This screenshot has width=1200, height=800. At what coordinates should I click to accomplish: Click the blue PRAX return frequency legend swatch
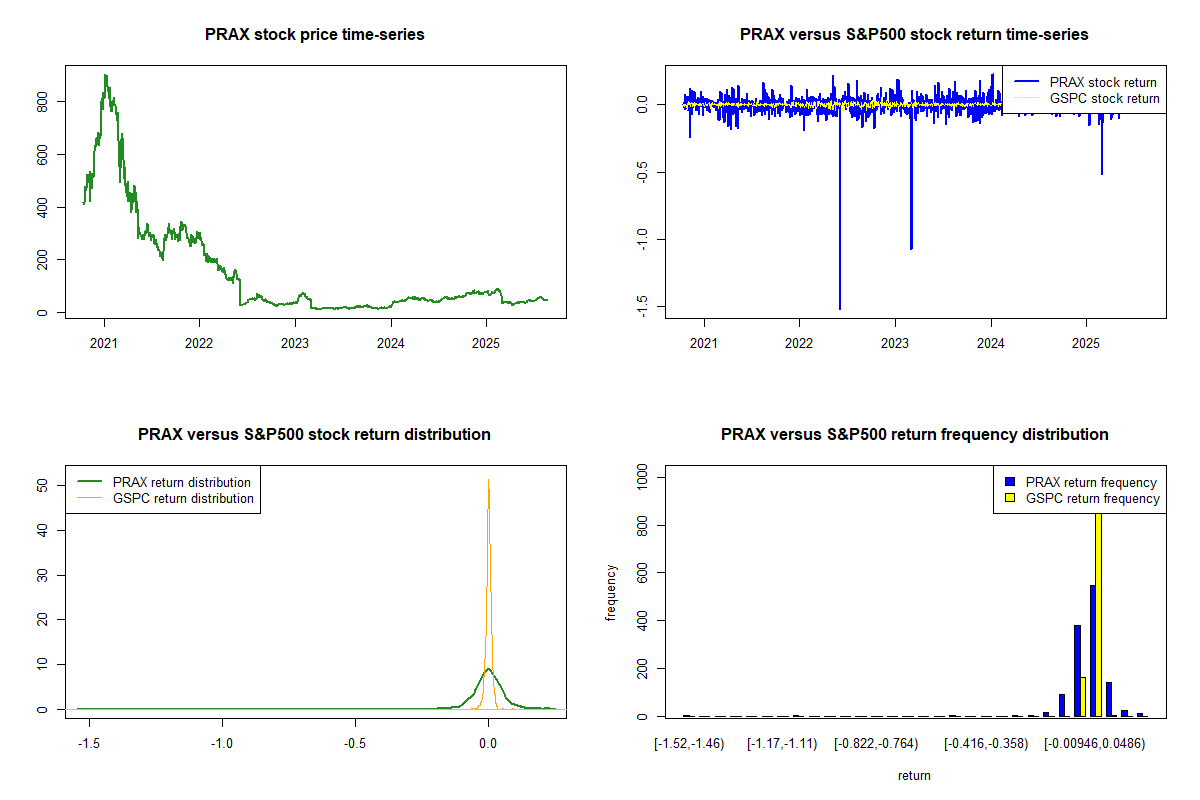[1011, 483]
